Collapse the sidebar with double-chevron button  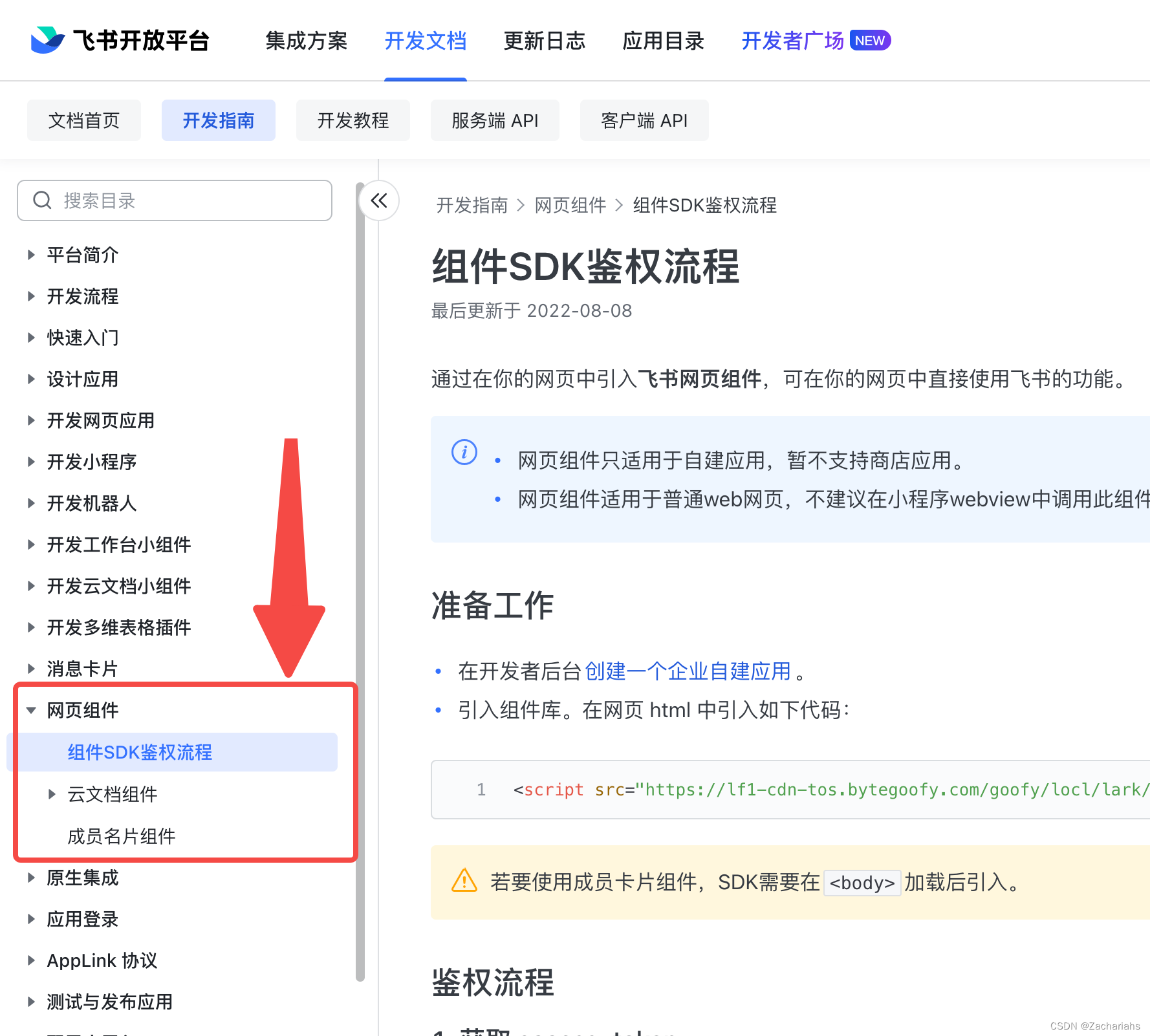pyautogui.click(x=379, y=200)
